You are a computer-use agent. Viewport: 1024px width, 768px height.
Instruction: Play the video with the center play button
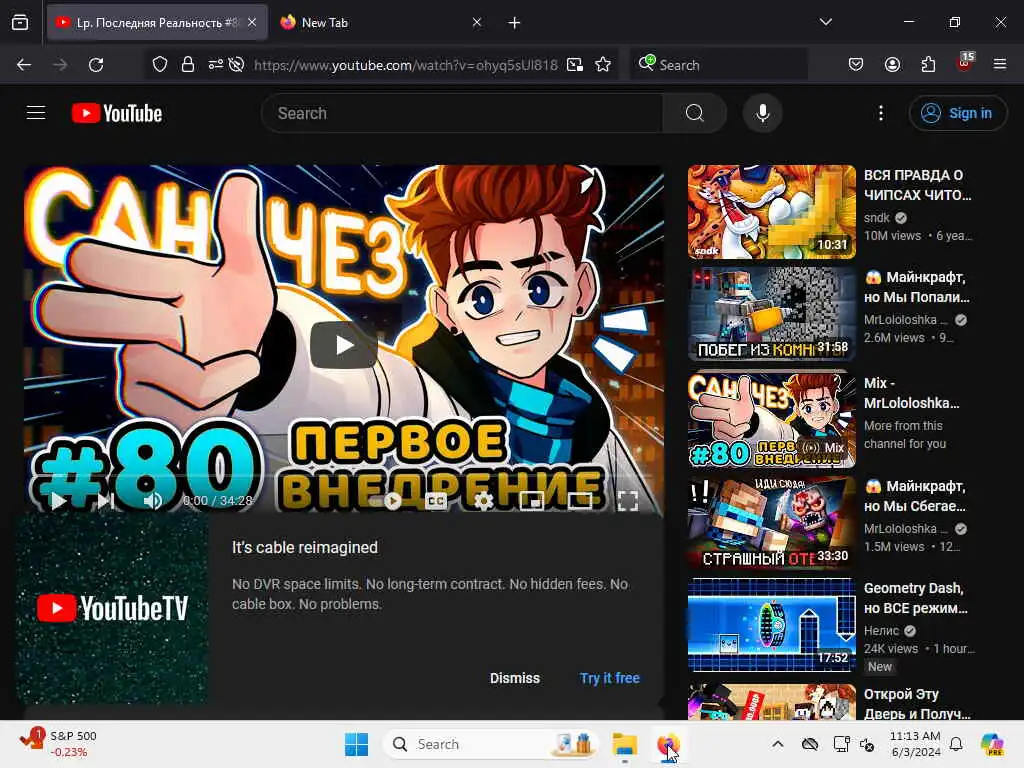[344, 345]
